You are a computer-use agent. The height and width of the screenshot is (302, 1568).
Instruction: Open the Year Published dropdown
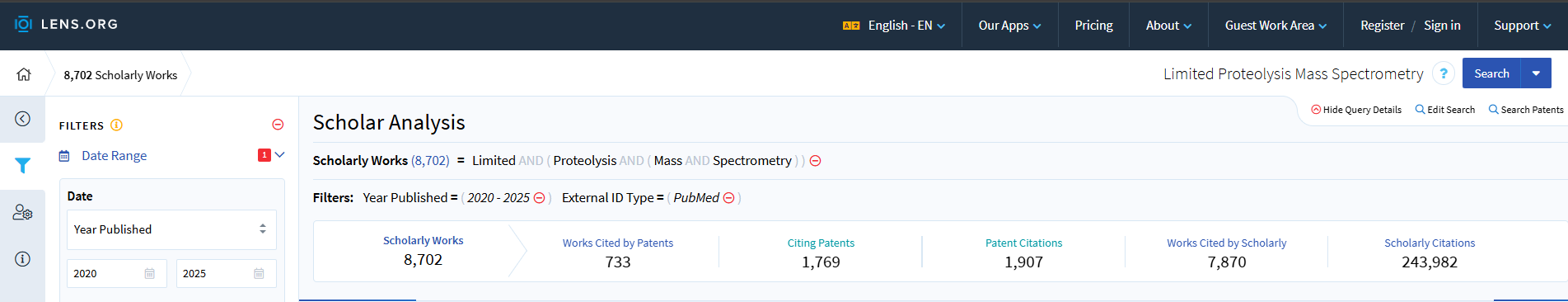(171, 229)
